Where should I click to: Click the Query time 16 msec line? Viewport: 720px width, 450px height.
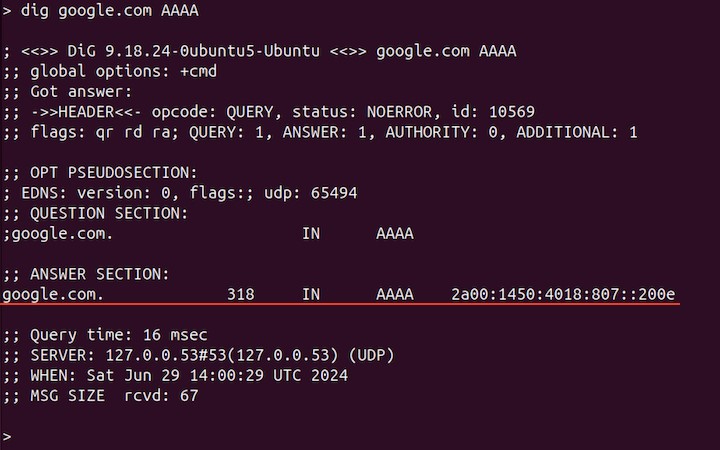point(105,335)
